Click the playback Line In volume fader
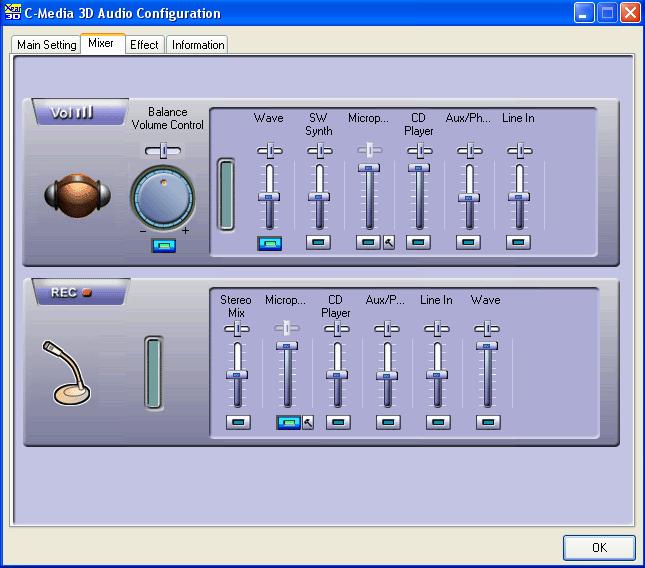Screen dimensions: 645x568 [x=519, y=197]
